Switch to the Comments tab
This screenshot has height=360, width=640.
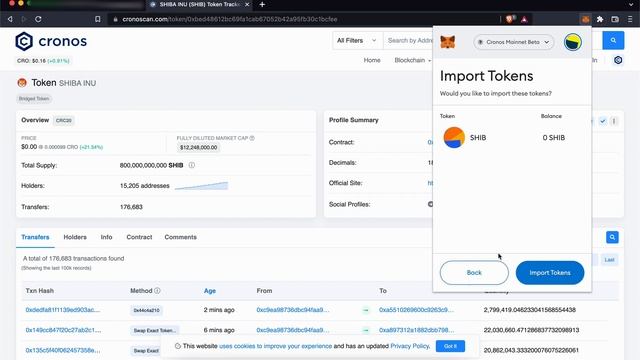point(180,237)
